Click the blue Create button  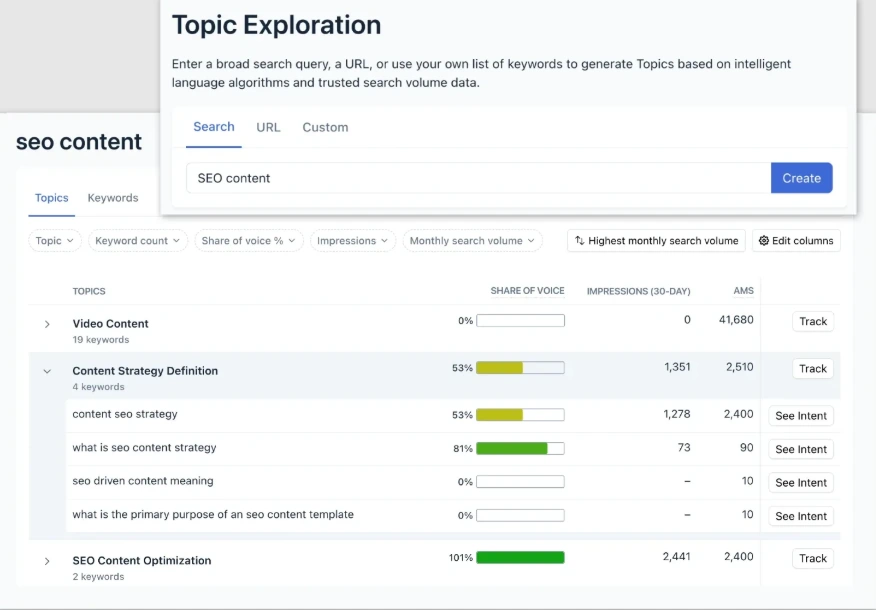801,178
